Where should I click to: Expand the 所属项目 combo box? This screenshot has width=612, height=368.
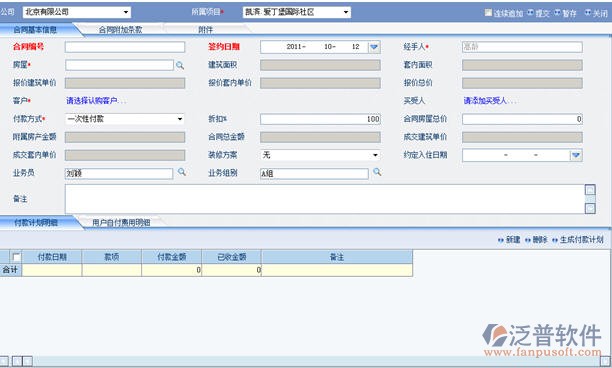coord(346,12)
